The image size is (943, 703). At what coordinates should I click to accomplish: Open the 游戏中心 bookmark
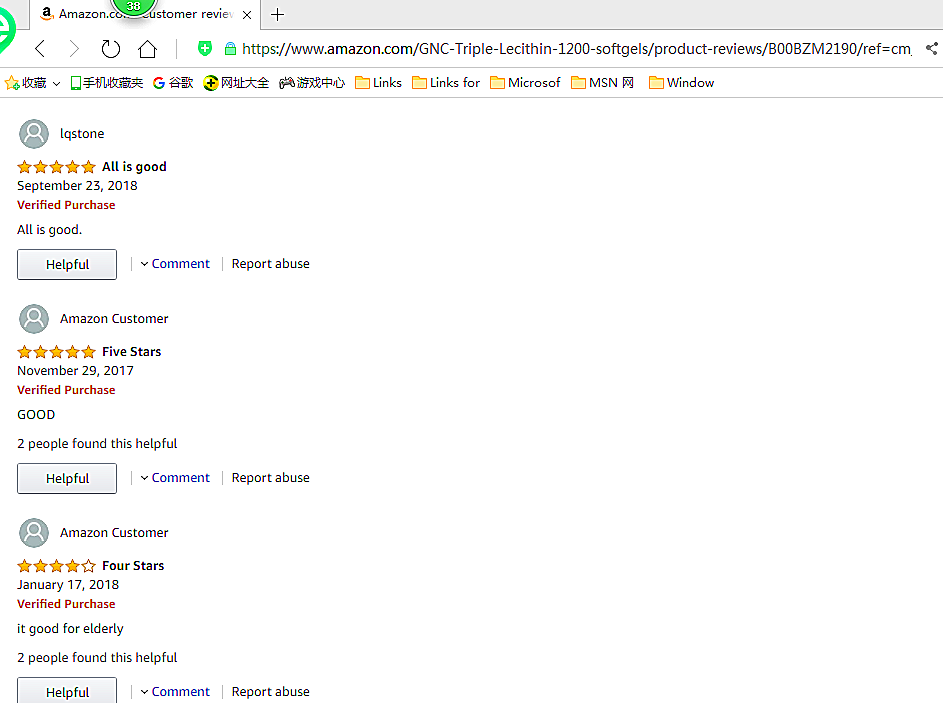[x=312, y=83]
